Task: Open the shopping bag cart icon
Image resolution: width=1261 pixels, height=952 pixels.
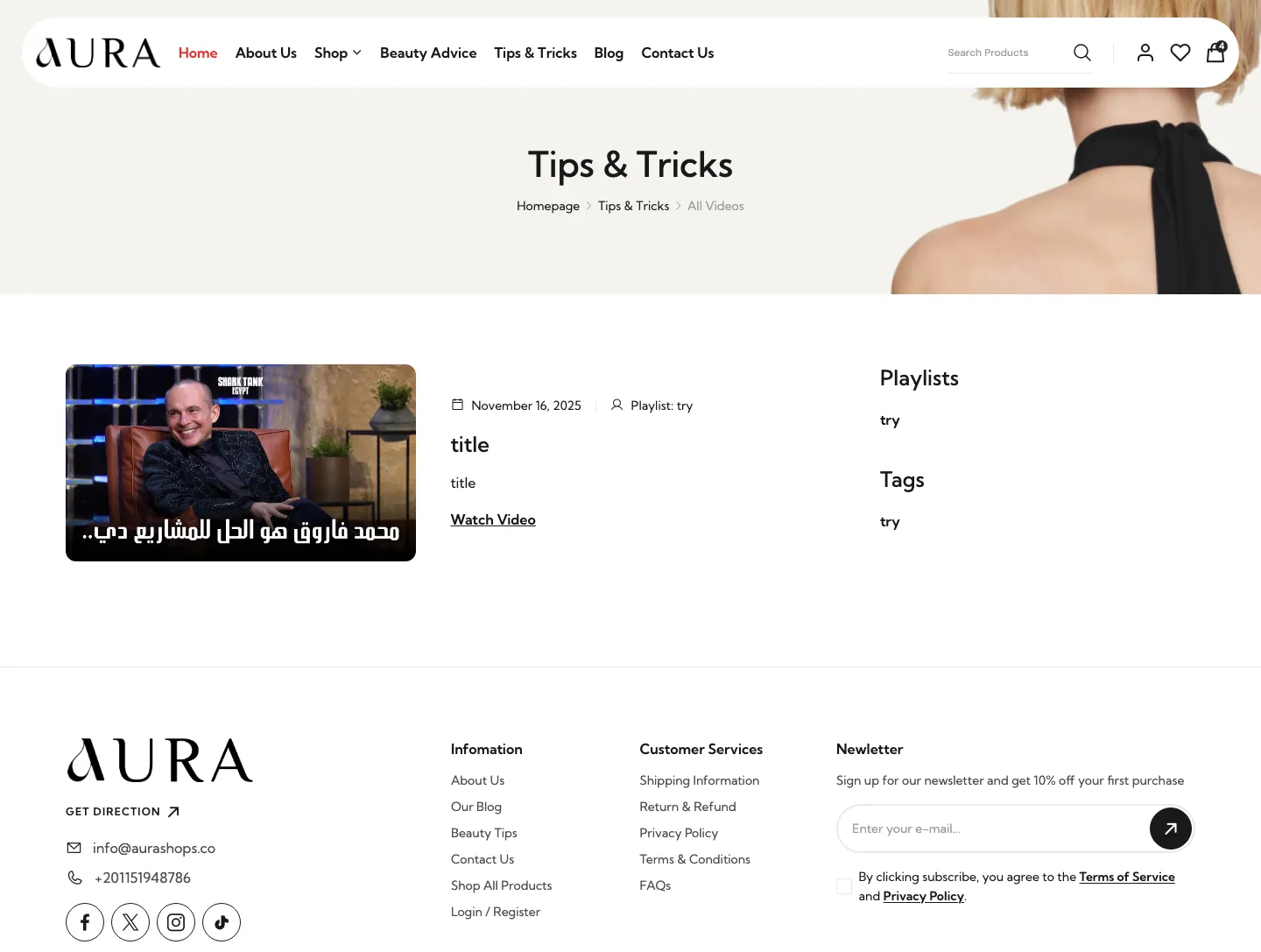Action: (x=1215, y=53)
